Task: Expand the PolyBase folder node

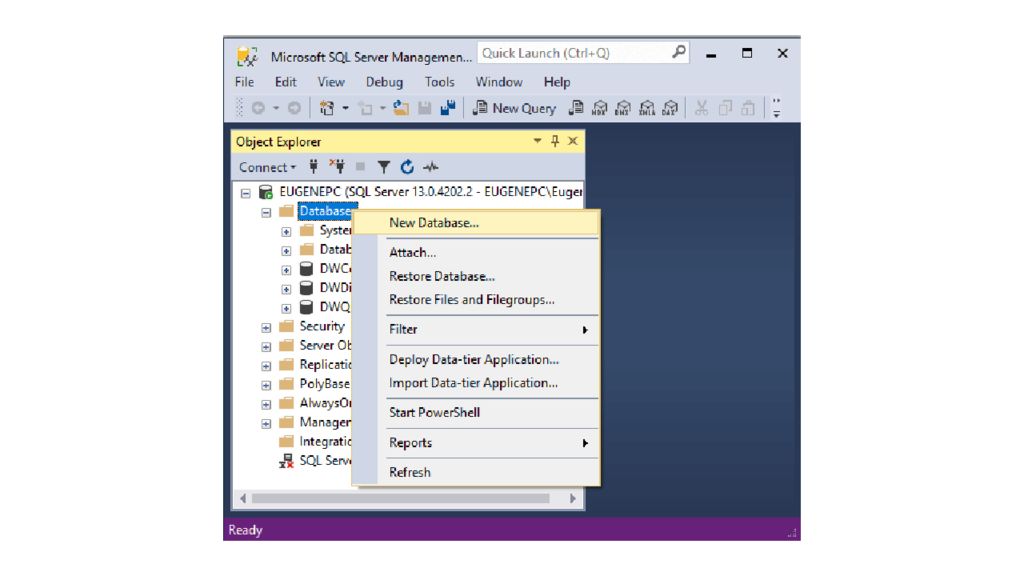Action: [x=266, y=385]
